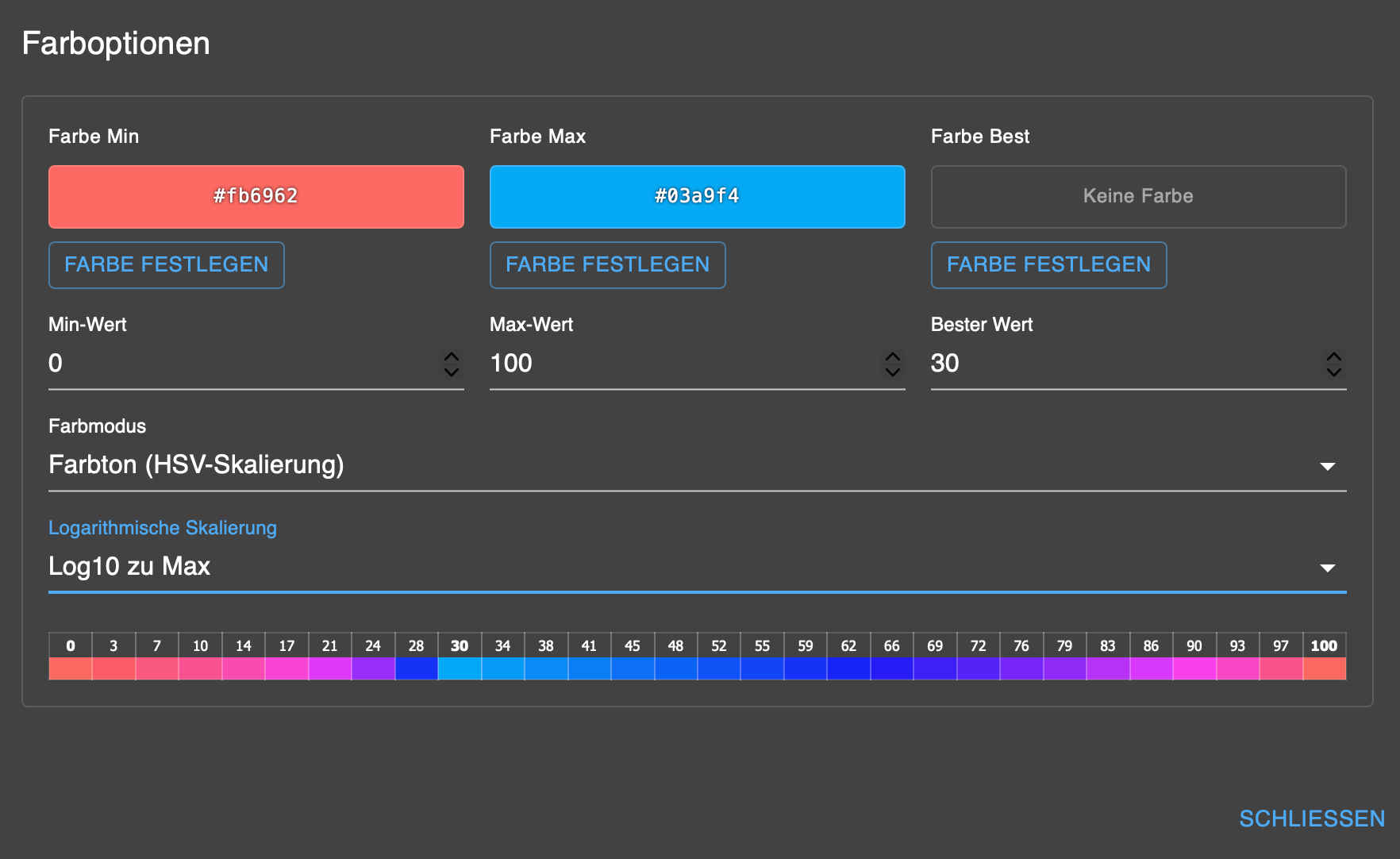Click the color scale cell labeled 45
Viewport: 1400px width, 859px height.
click(x=633, y=657)
